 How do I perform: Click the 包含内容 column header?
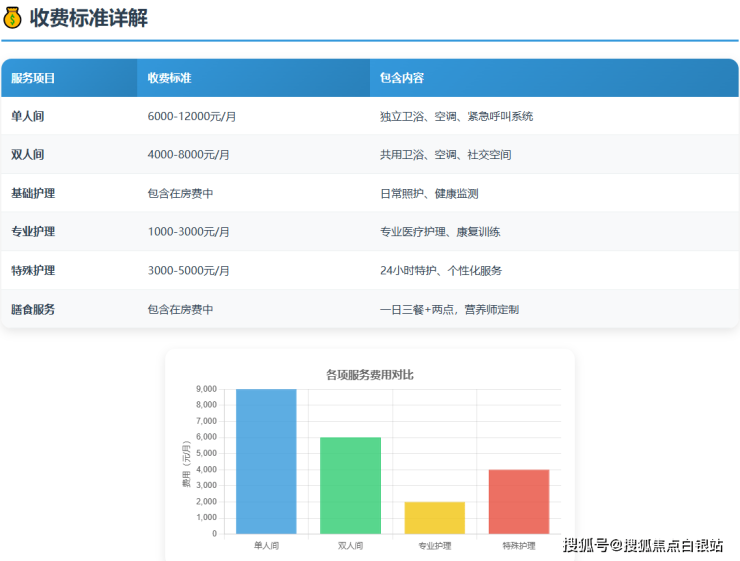pyautogui.click(x=402, y=78)
